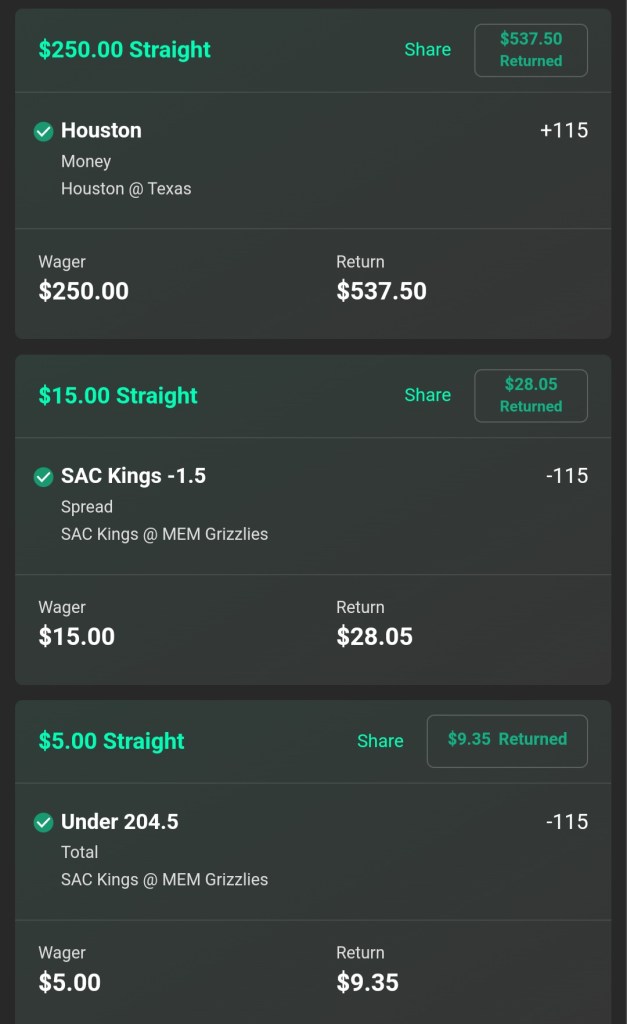
Task: Click green checkmark beside Under 204.5
Action: (x=43, y=822)
